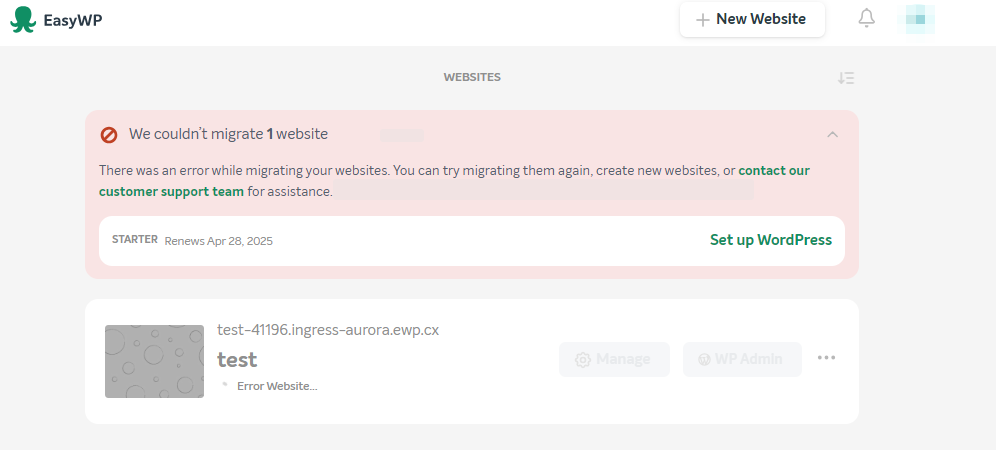Open WP Admin for test website

pos(742,359)
